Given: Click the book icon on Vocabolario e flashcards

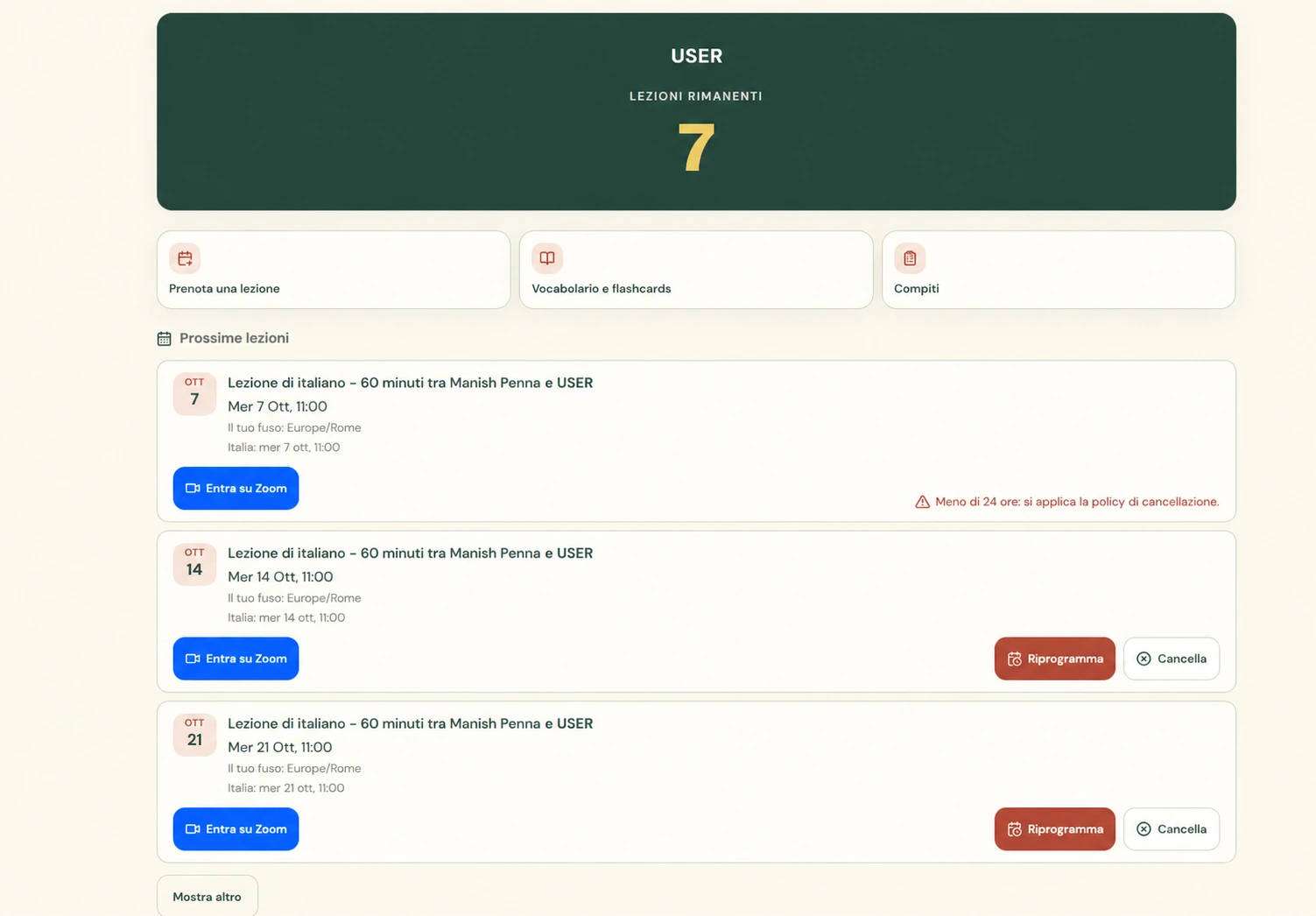Looking at the screenshot, I should point(547,258).
